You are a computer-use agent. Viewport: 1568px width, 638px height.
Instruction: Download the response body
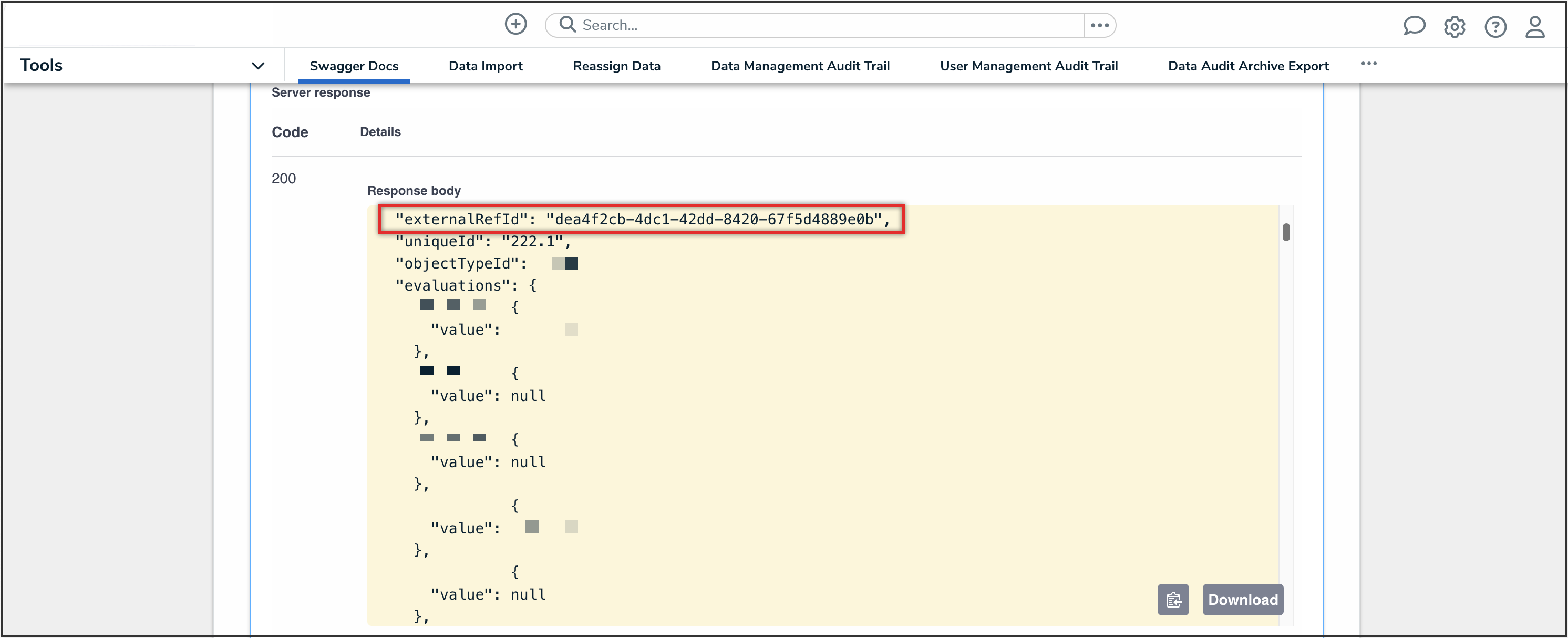click(1242, 600)
